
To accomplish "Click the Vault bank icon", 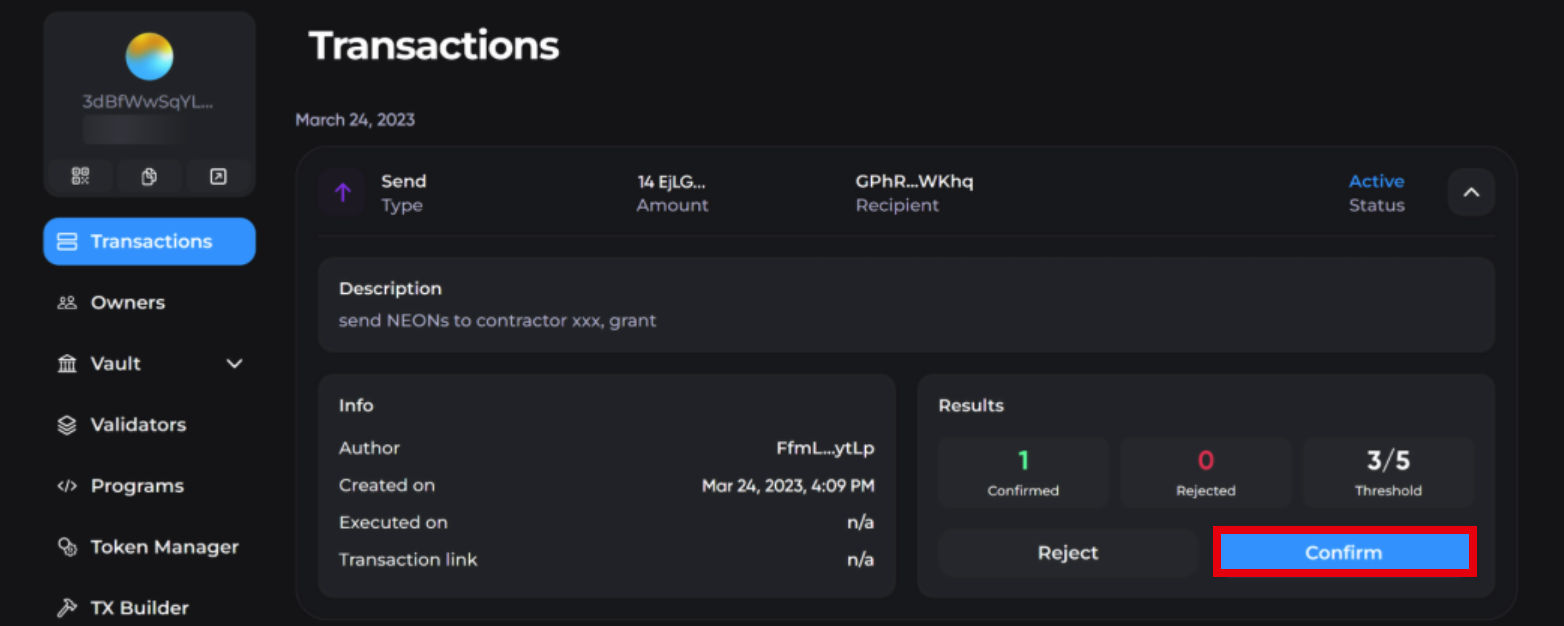I will coord(67,364).
